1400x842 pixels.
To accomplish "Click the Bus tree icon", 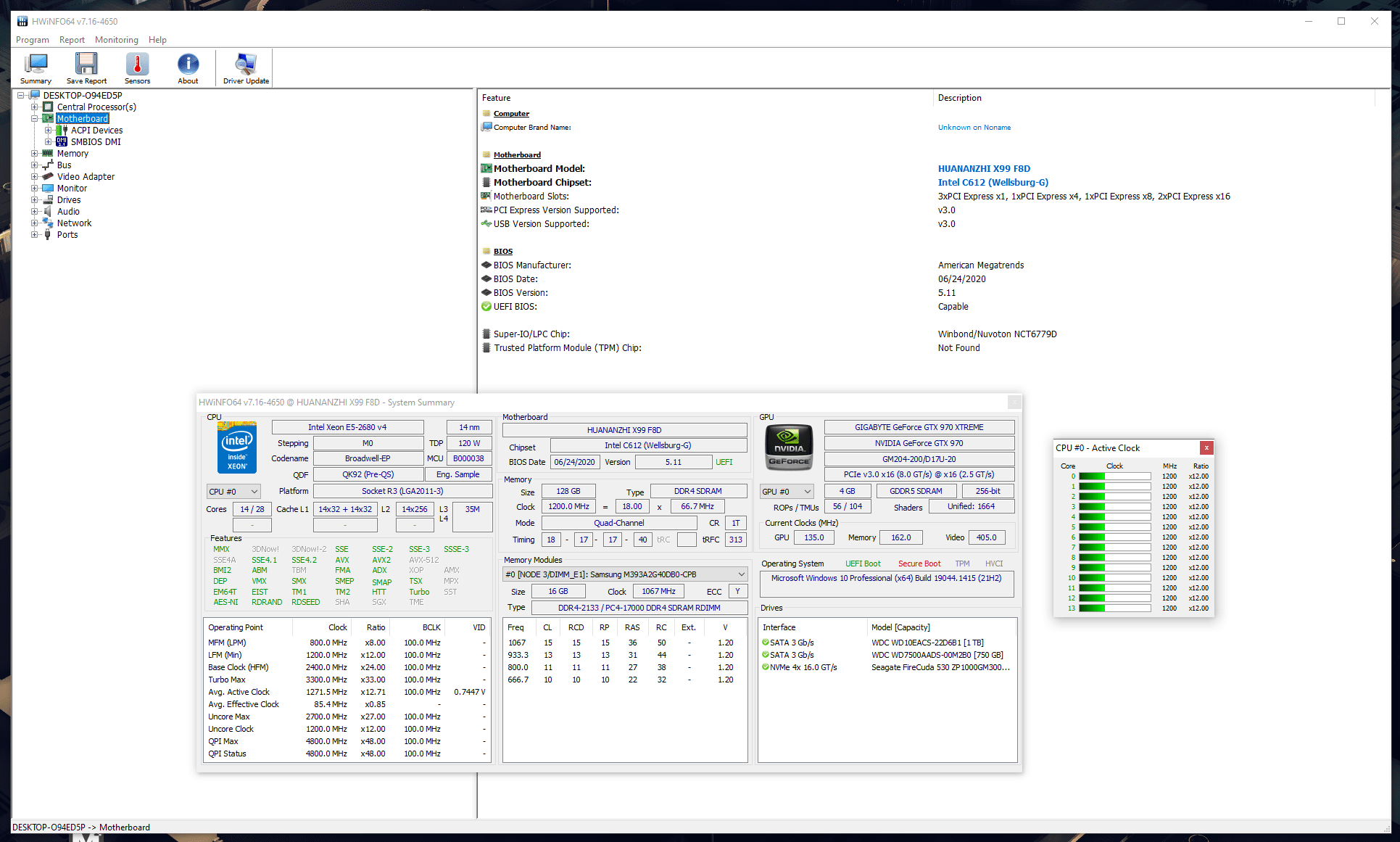I will pyautogui.click(x=48, y=165).
